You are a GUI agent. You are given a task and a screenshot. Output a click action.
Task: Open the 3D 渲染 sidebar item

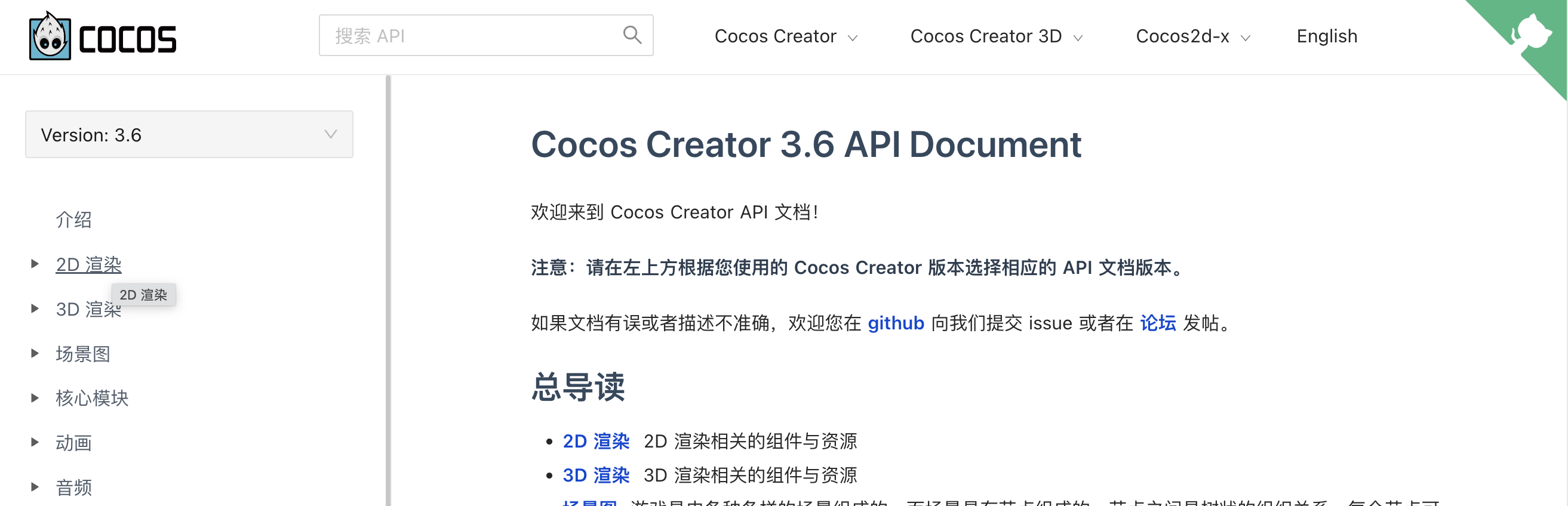[x=89, y=309]
